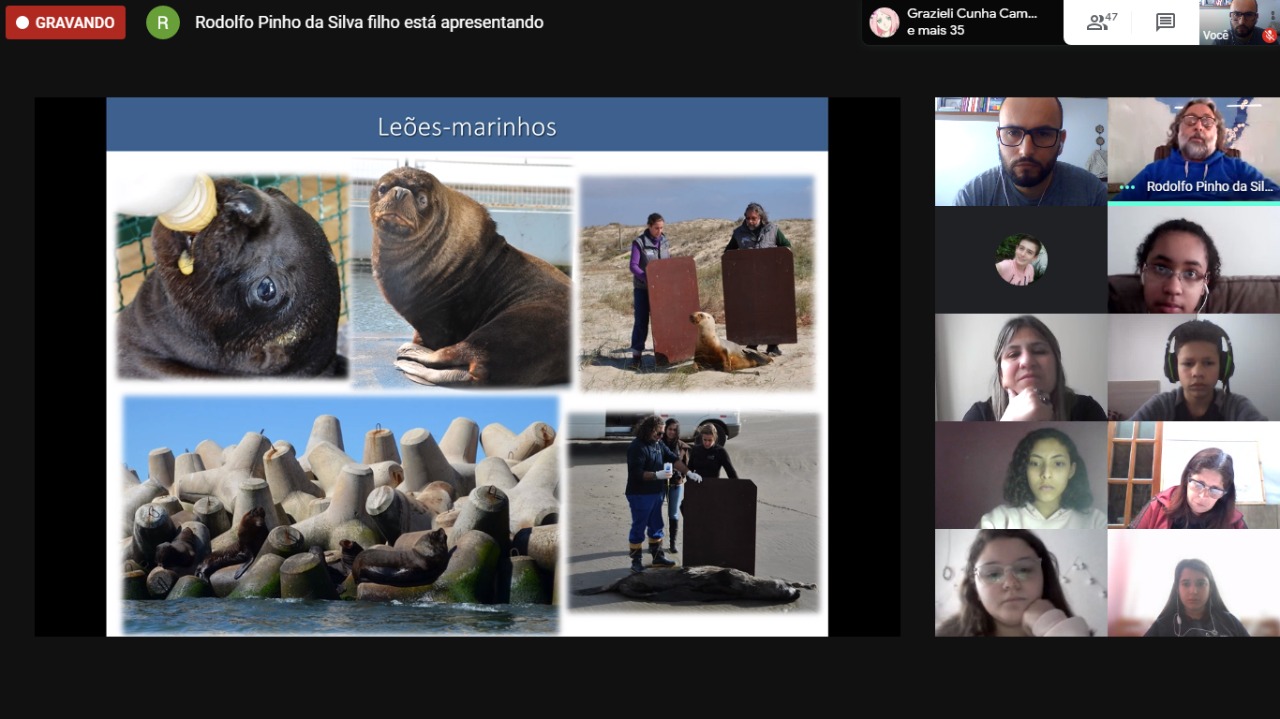Screen dimensions: 1280x719
Task: Click the pink-haired anime avatar icon
Action: coord(884,22)
